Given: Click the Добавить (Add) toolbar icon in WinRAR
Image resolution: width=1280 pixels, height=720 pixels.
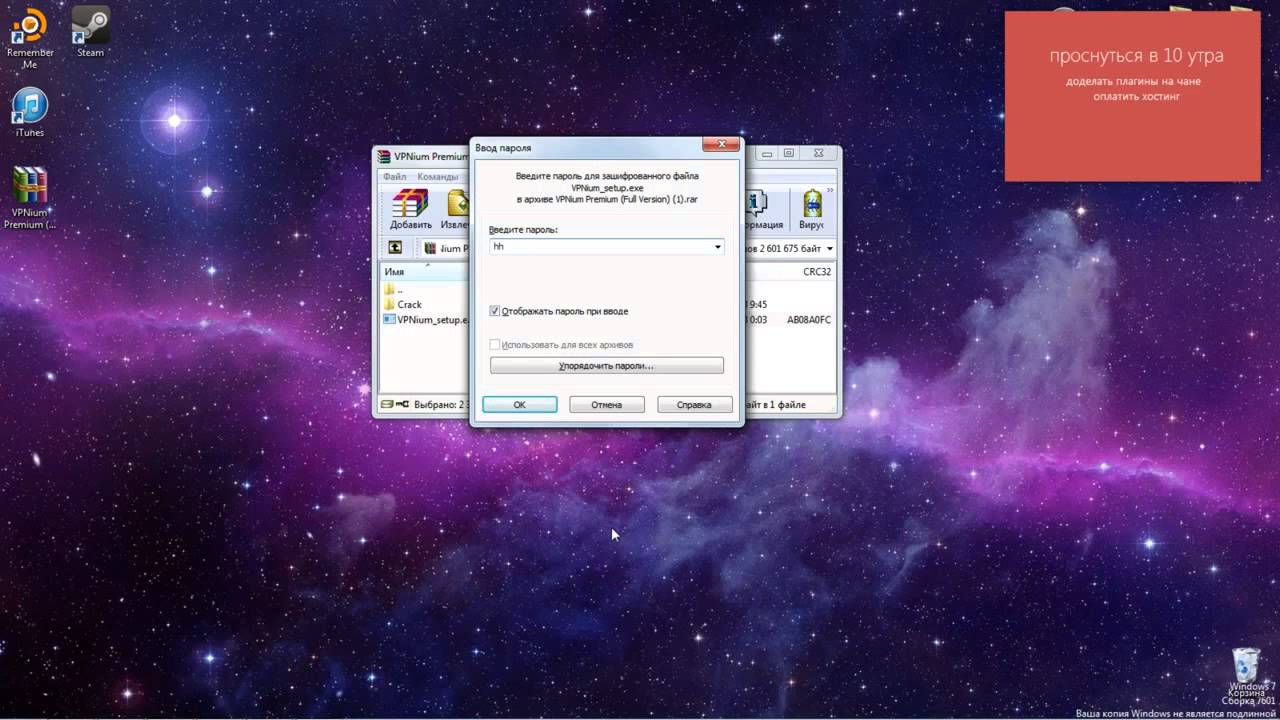Looking at the screenshot, I should pyautogui.click(x=410, y=209).
